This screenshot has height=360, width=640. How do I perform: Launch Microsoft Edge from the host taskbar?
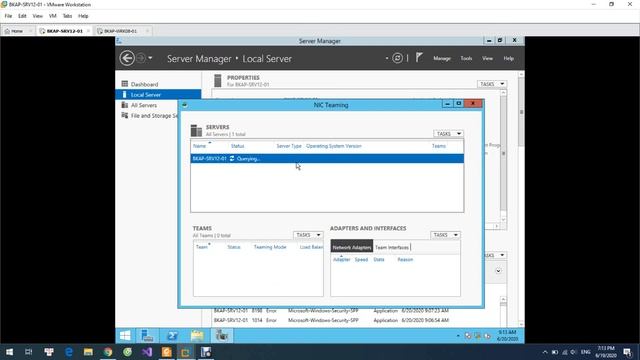(69, 352)
